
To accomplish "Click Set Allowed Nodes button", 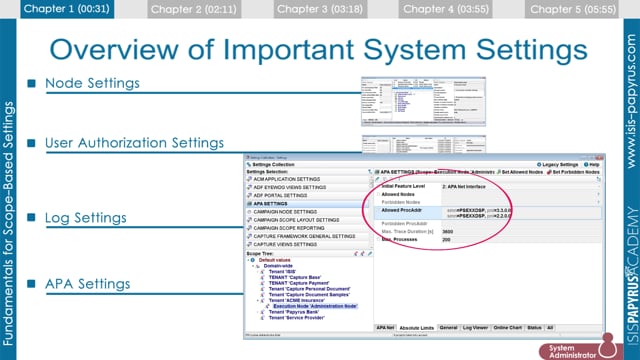I will (x=520, y=172).
